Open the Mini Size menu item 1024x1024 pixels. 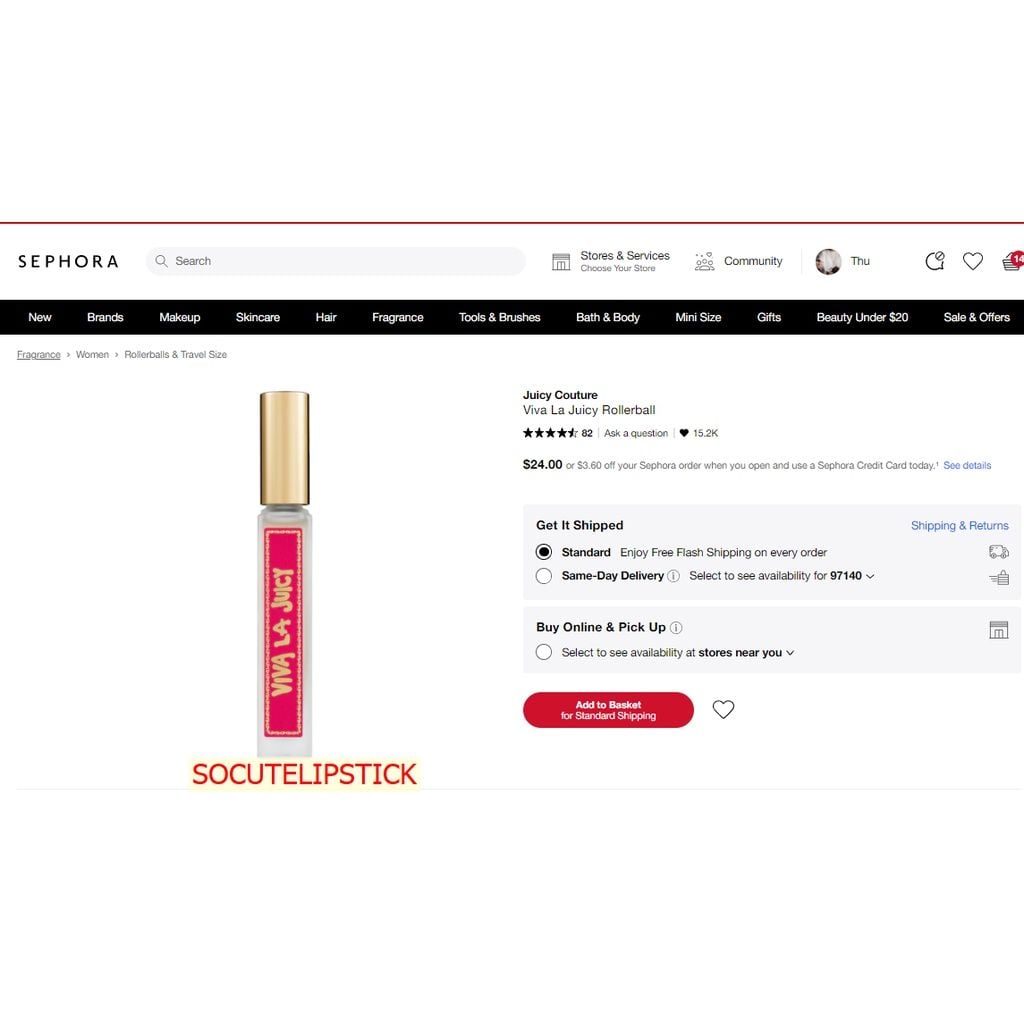[698, 317]
